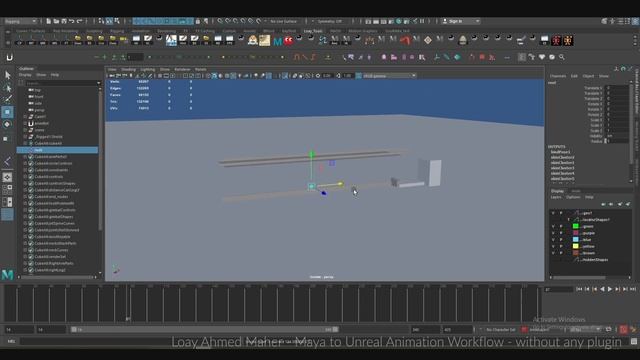This screenshot has width=640, height=360.
Task: Open Channel Box Channels menu
Action: 558,76
